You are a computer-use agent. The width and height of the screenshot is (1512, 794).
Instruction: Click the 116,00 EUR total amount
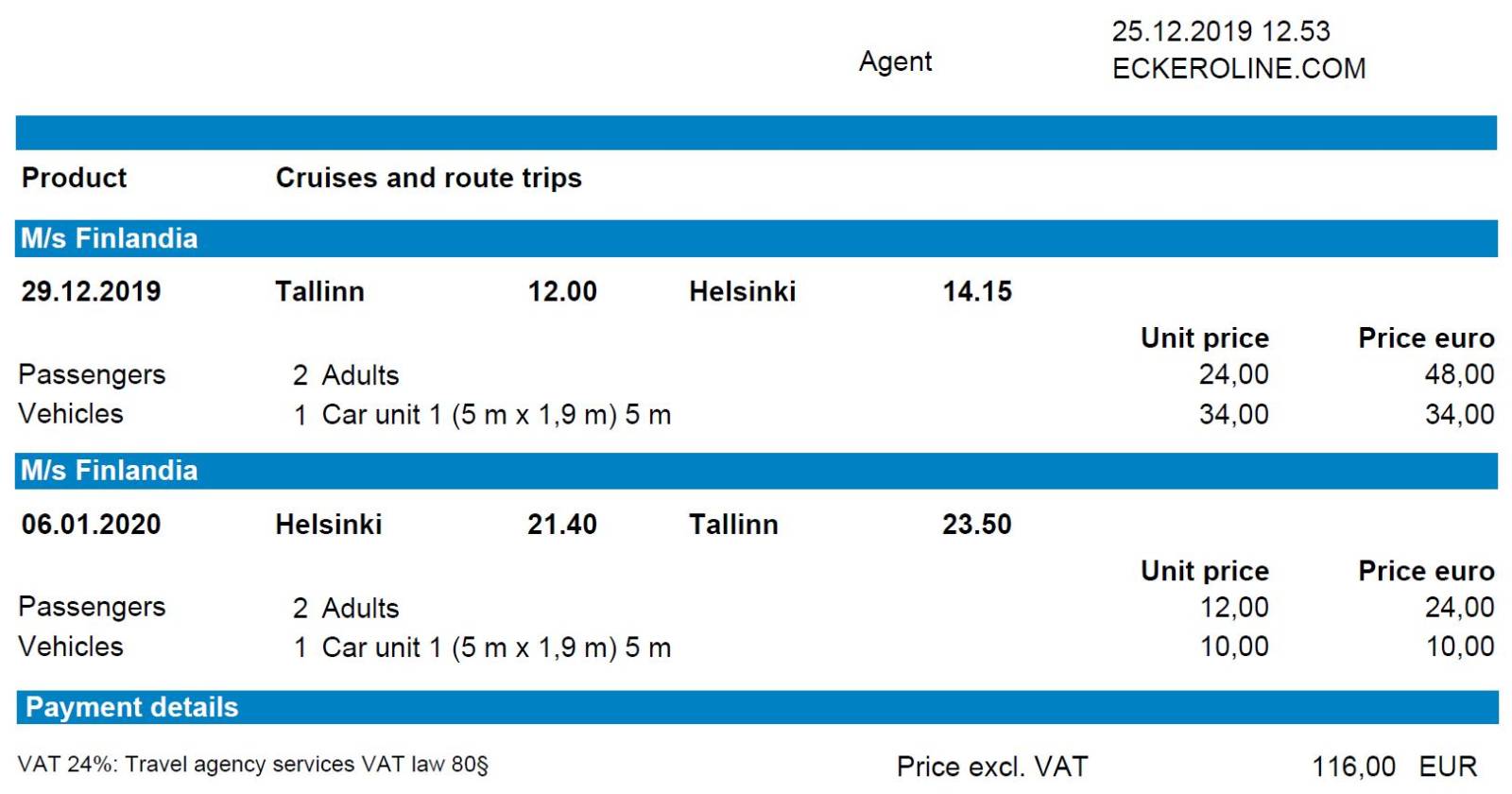(x=1394, y=767)
